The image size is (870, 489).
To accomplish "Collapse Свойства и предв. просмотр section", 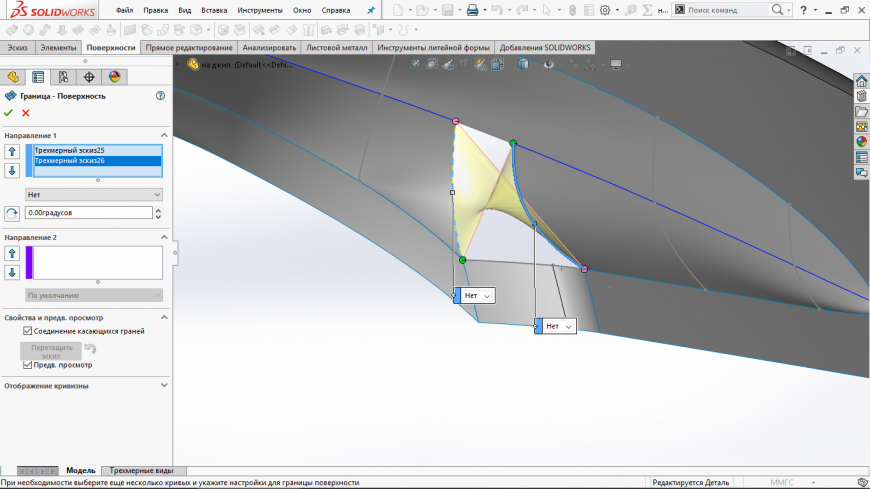I will click(164, 317).
